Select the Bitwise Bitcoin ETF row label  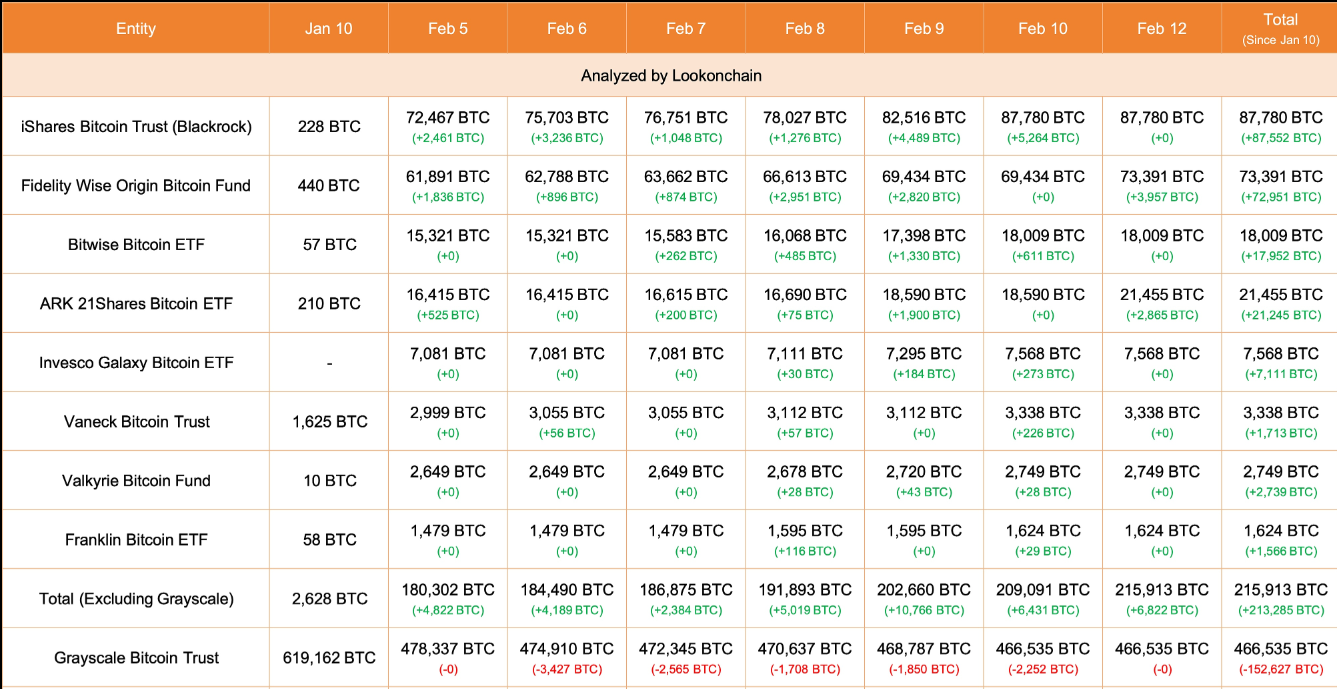pyautogui.click(x=136, y=244)
